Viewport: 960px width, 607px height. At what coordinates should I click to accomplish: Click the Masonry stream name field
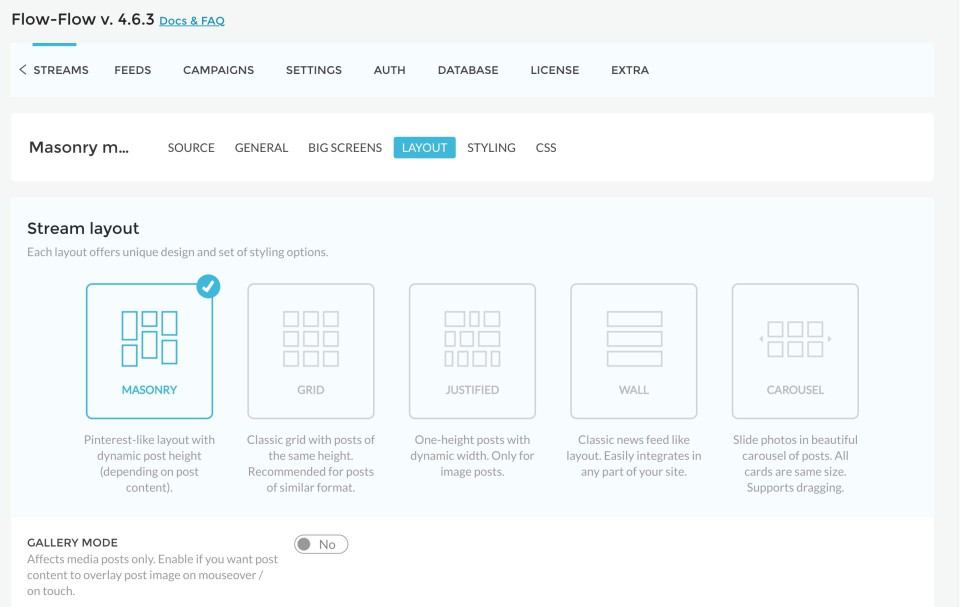pos(79,148)
